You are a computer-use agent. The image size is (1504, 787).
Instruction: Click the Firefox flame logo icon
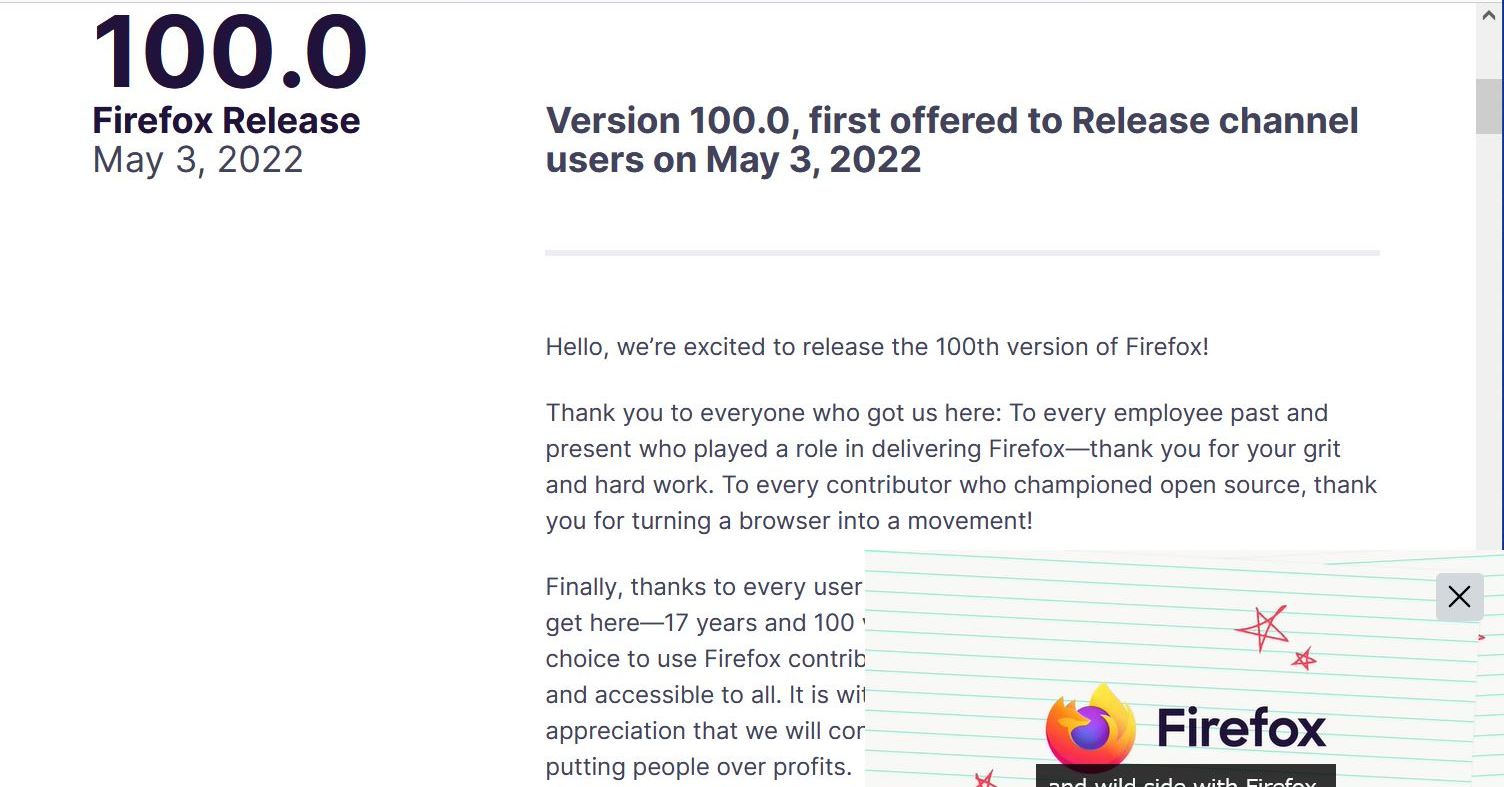[x=1090, y=728]
